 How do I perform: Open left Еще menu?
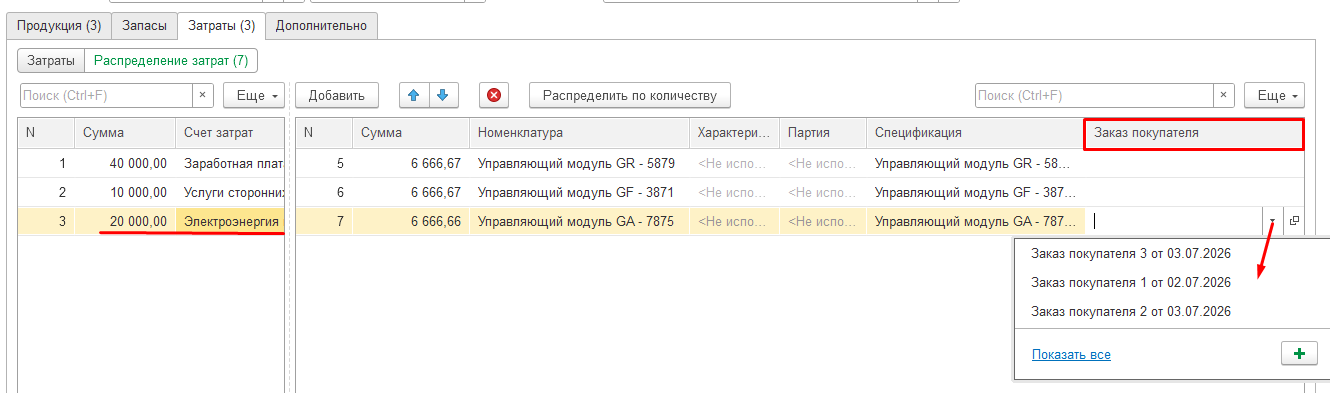coord(254,95)
